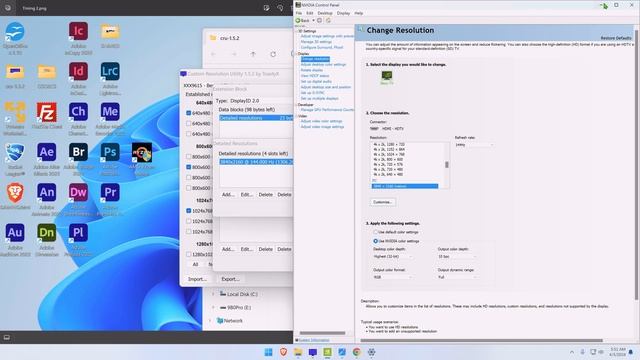Click Restore Defaults link

click(x=616, y=38)
